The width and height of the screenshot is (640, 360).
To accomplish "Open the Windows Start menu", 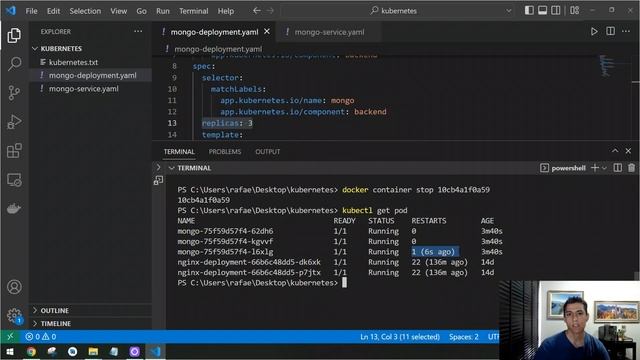I will click(10, 351).
